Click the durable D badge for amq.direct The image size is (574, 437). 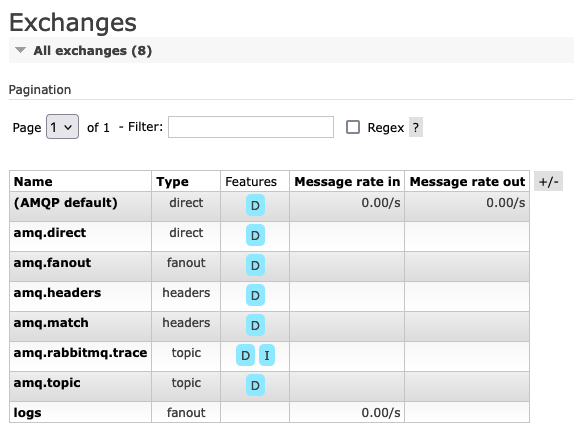pyautogui.click(x=255, y=235)
